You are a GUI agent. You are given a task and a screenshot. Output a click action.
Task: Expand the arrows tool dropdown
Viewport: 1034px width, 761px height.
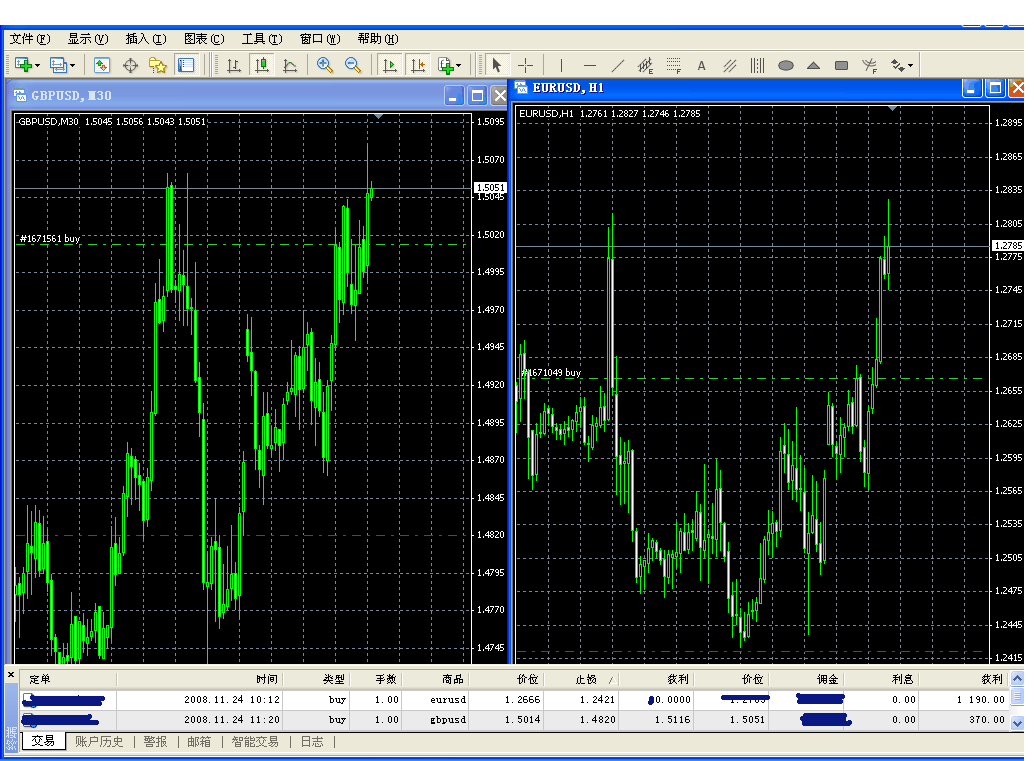(x=910, y=66)
